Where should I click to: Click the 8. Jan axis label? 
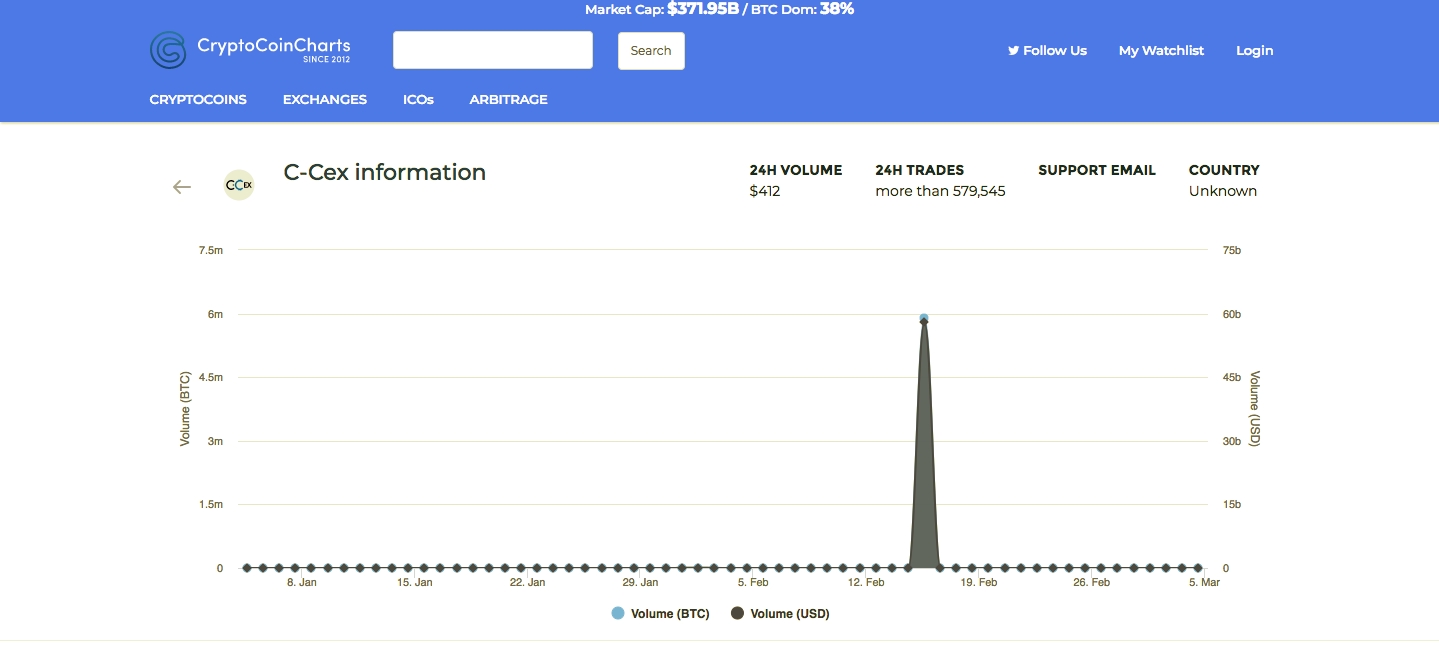(301, 582)
